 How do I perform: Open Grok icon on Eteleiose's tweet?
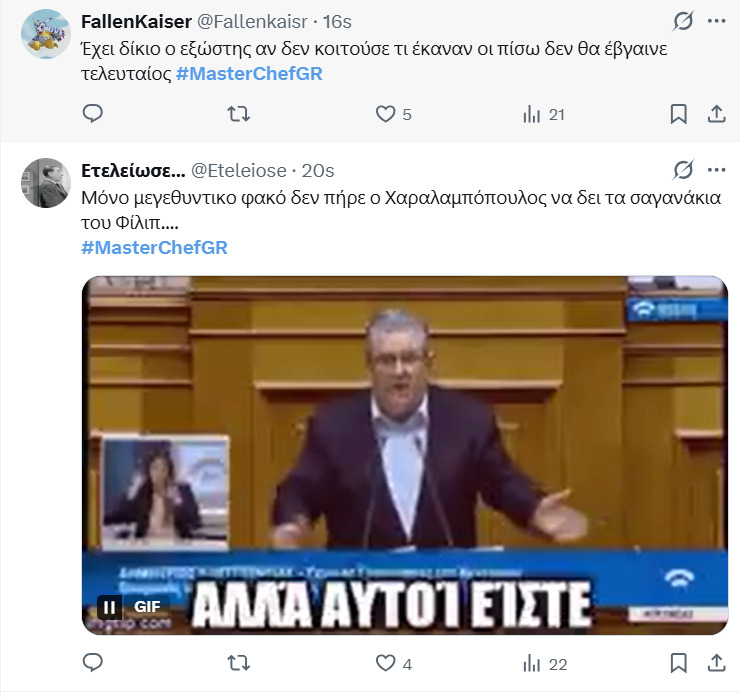683,170
